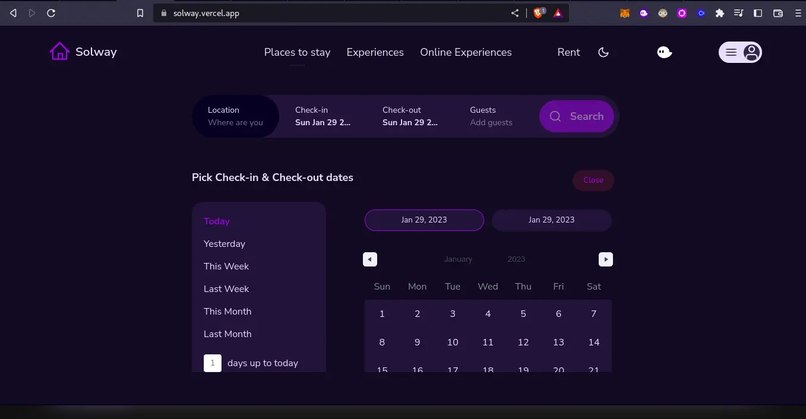Toggle the browser sidebar panel icon

(x=758, y=13)
